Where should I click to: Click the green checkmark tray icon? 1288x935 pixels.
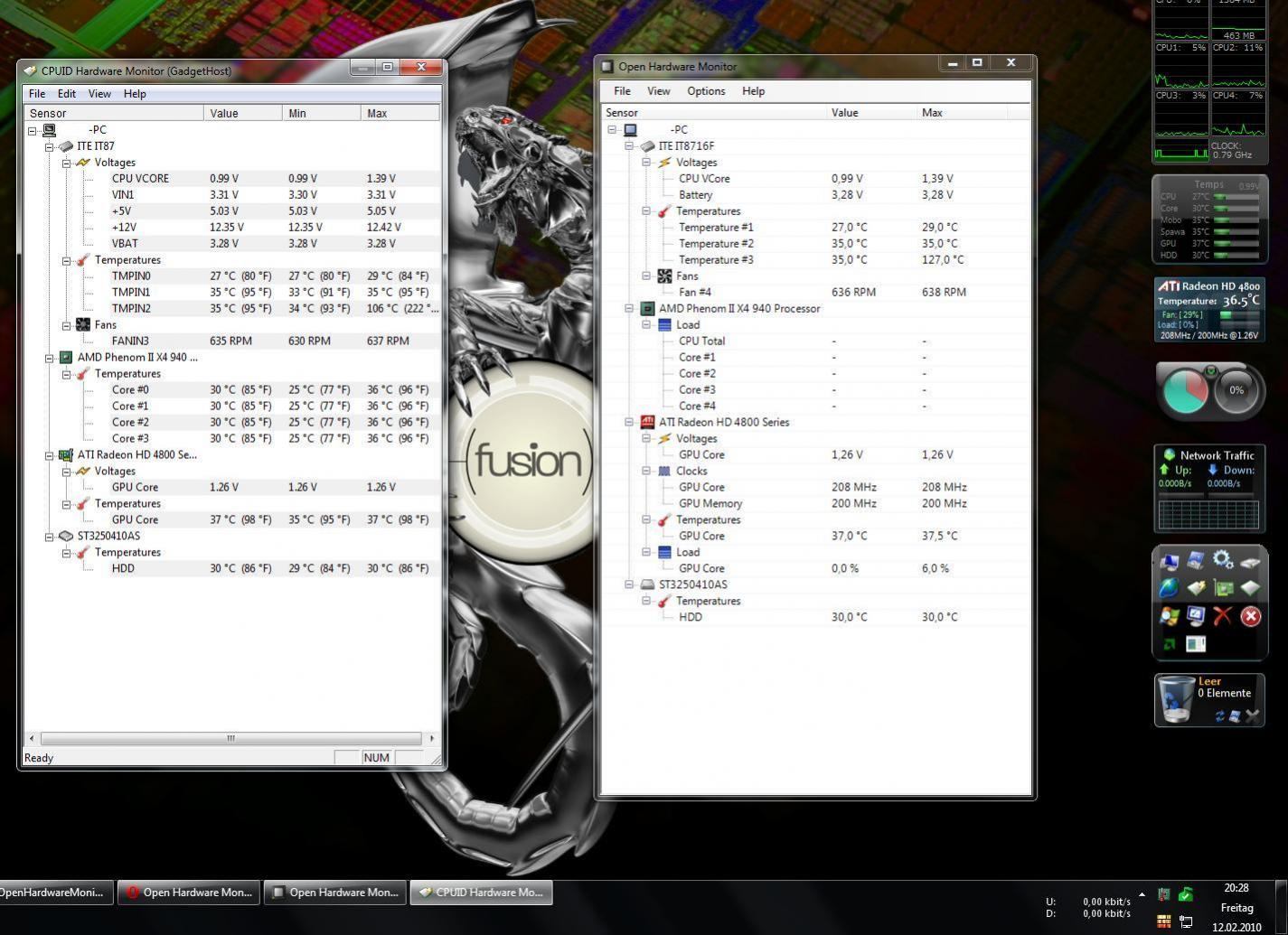1186,894
